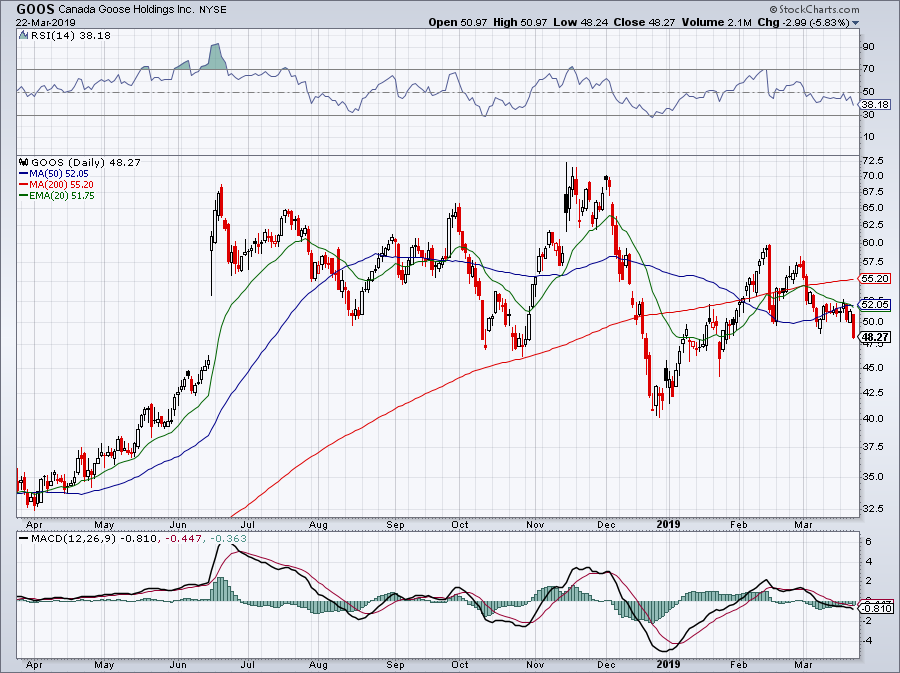The height and width of the screenshot is (673, 900).
Task: Click the MA(50) 52.05 legend label
Action: coord(59,173)
